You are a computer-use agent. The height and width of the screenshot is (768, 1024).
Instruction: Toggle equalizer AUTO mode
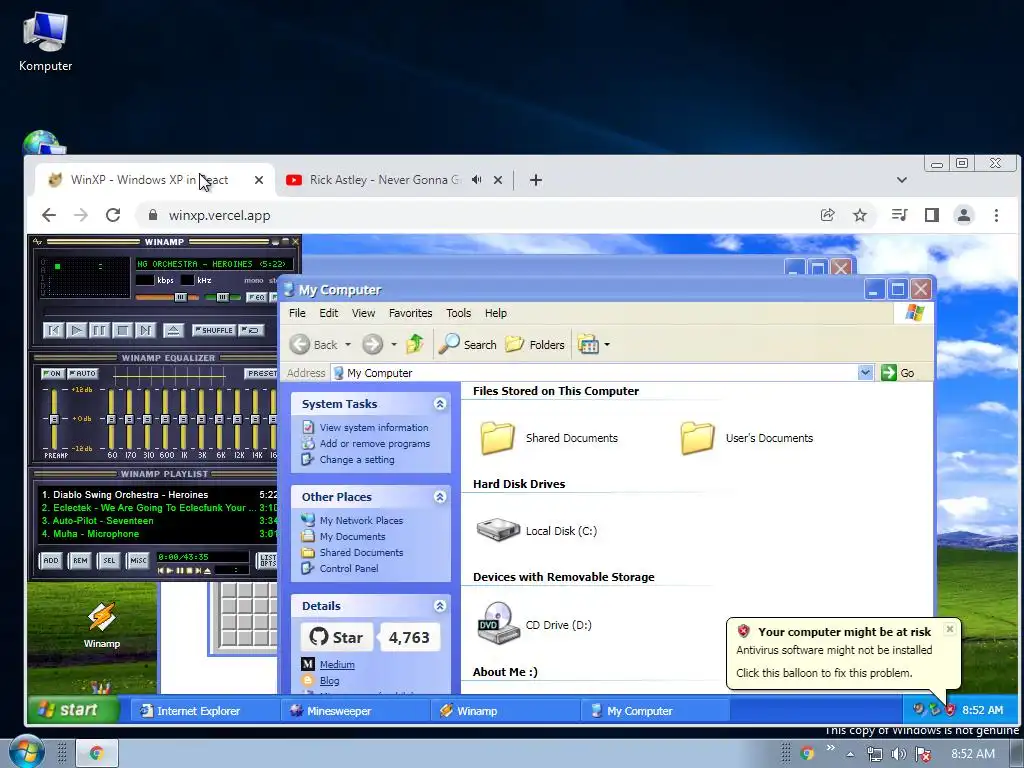[x=83, y=374]
